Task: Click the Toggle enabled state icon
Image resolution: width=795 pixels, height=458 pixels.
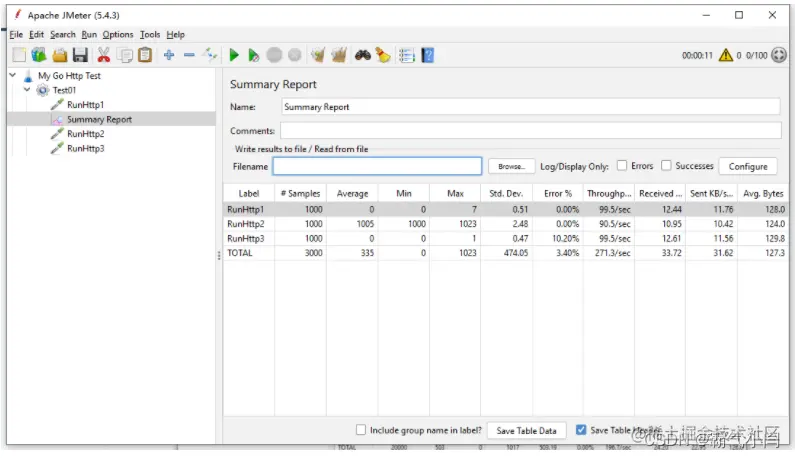Action: pos(210,55)
